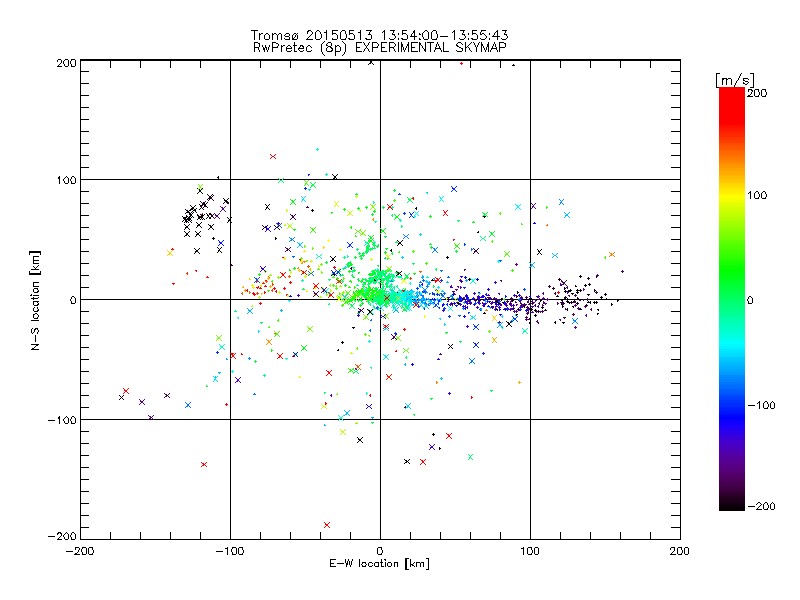The image size is (800, 600).
Task: Click the y-axis tick label '-100'
Action: tap(62, 420)
